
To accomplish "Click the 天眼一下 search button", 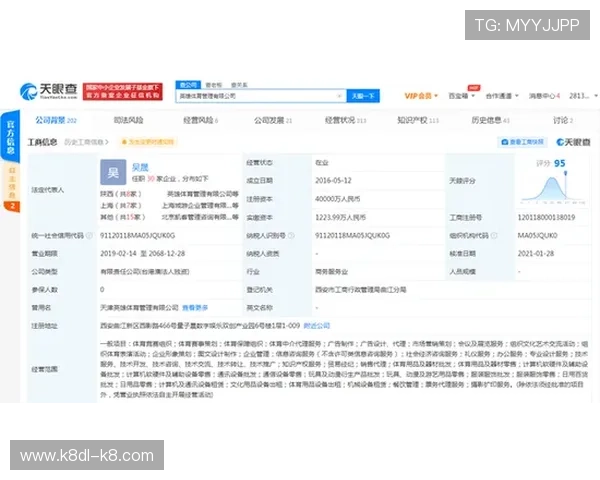I will tap(363, 96).
